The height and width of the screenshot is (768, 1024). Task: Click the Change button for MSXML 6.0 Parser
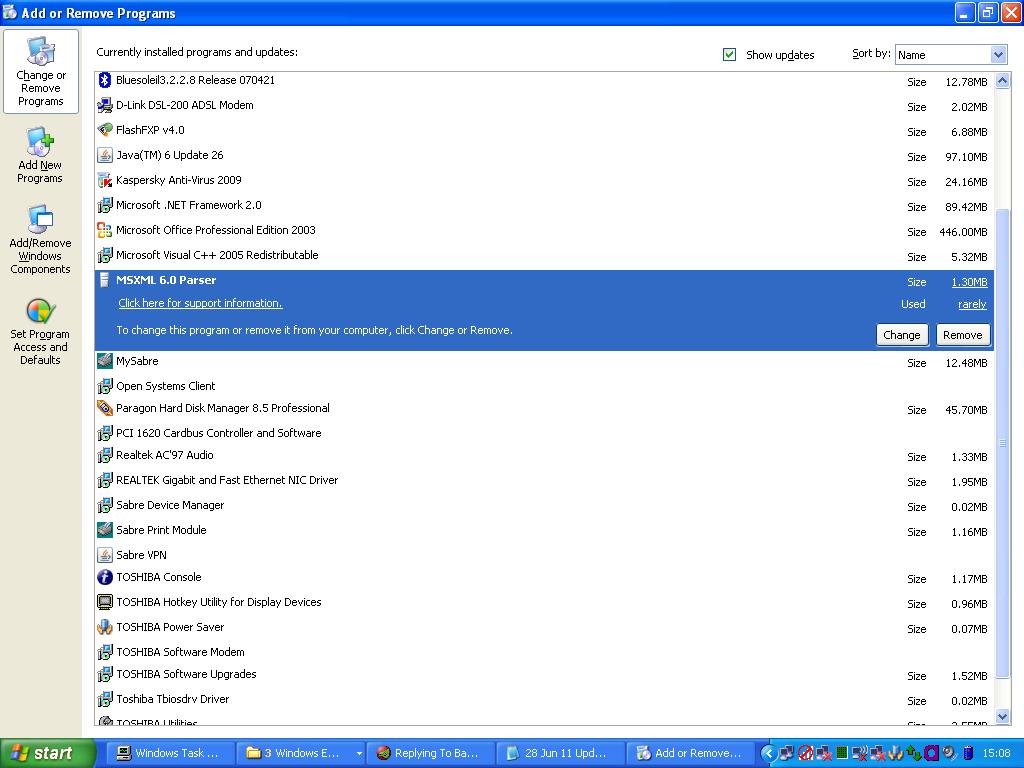901,335
